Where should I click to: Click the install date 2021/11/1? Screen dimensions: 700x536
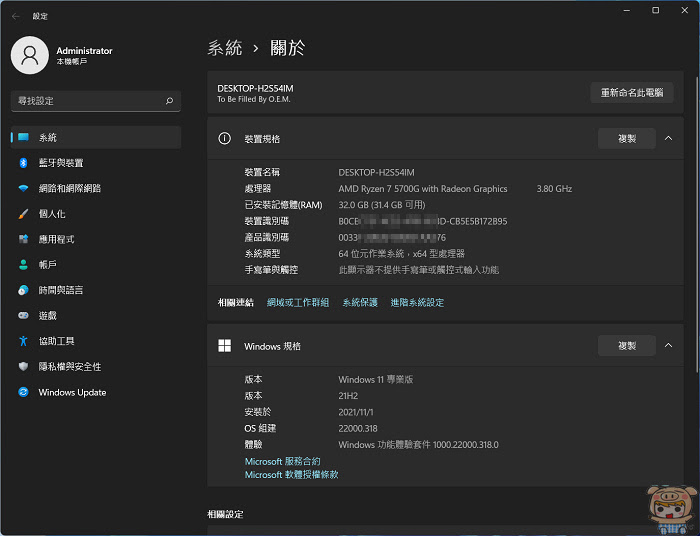[356, 412]
